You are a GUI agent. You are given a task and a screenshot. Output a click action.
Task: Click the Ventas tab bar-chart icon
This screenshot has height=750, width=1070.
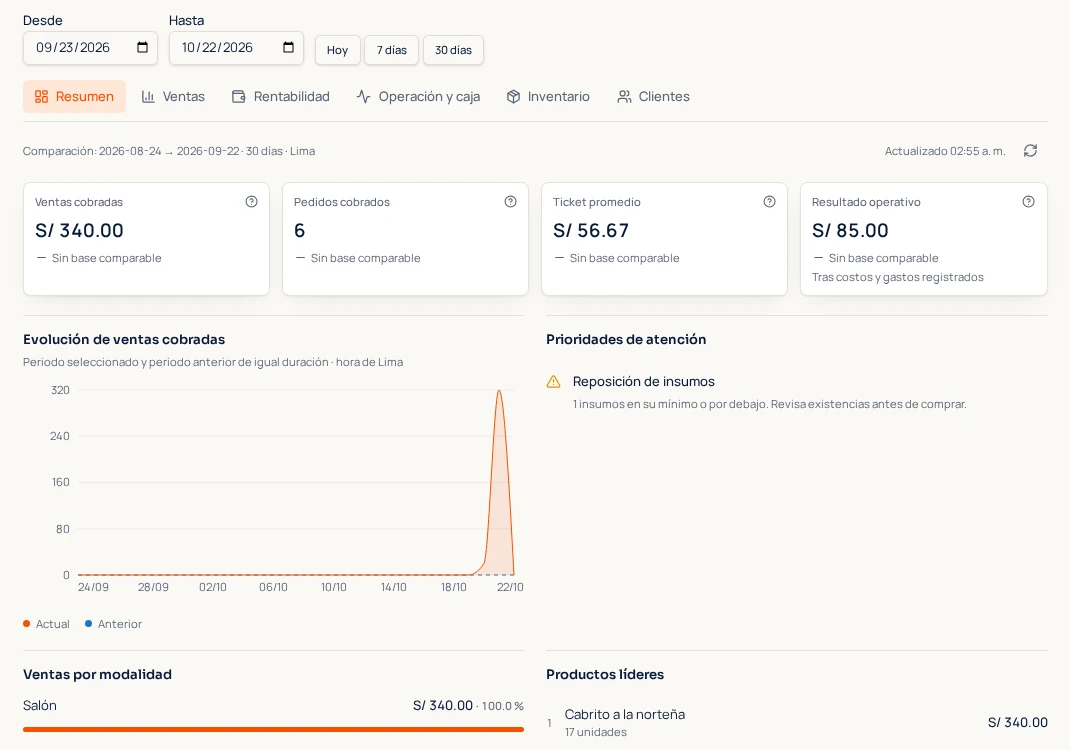148,96
